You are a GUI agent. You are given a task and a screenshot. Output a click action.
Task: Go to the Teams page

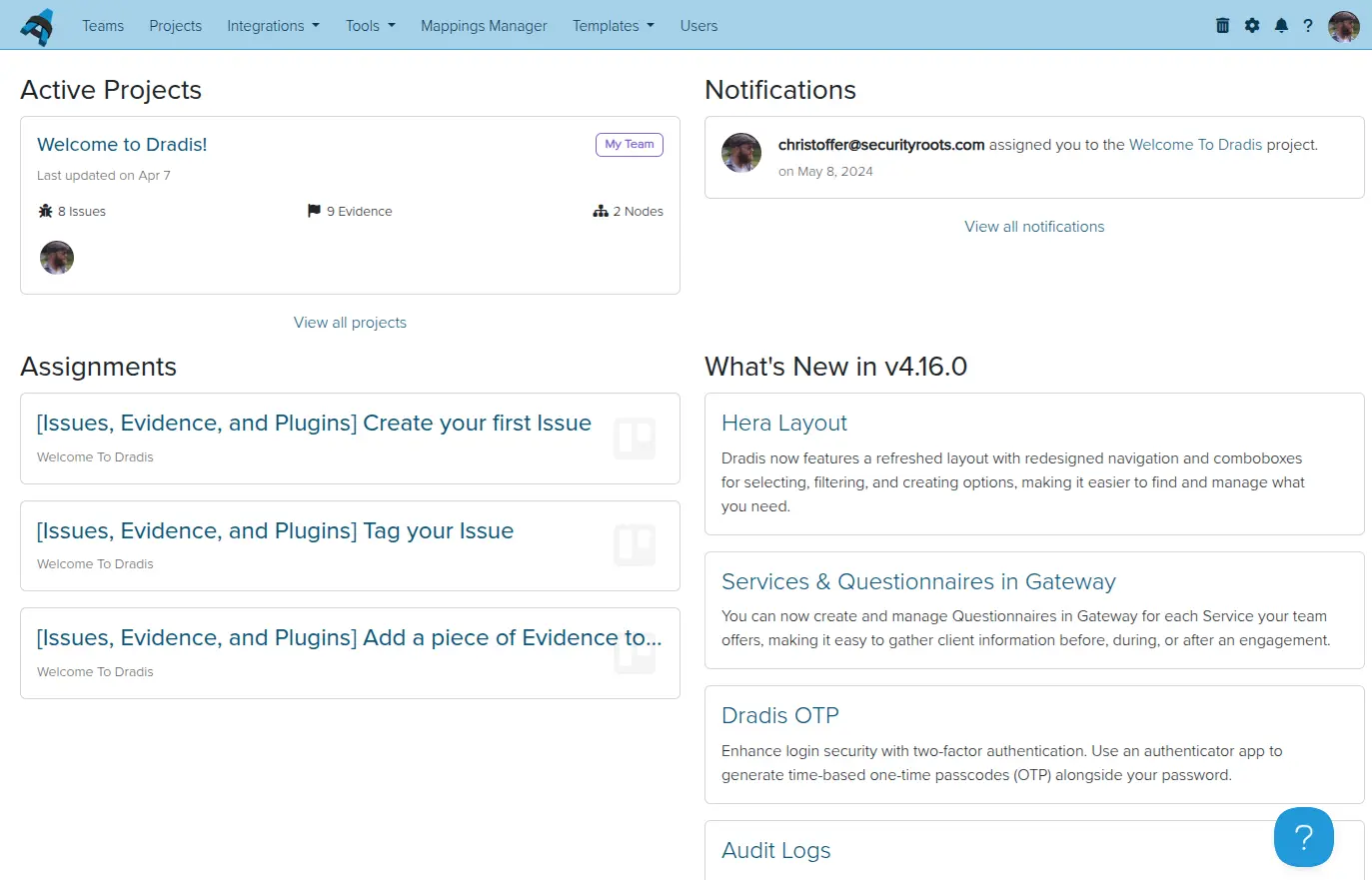103,26
